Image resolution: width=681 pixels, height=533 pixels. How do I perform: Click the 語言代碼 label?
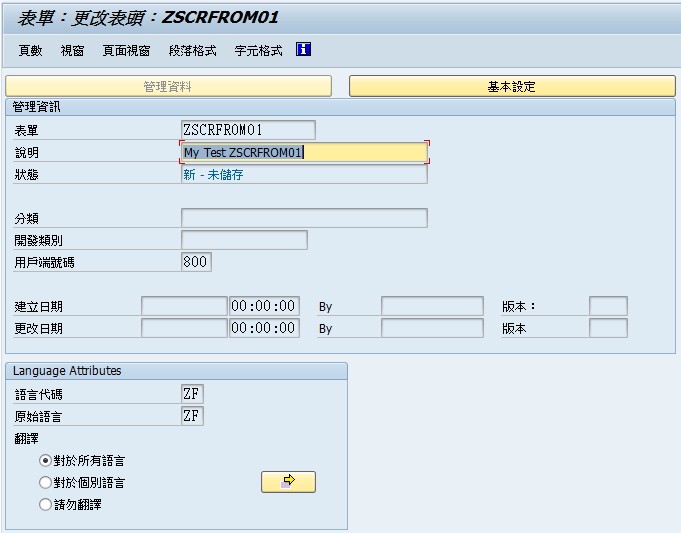(38, 394)
